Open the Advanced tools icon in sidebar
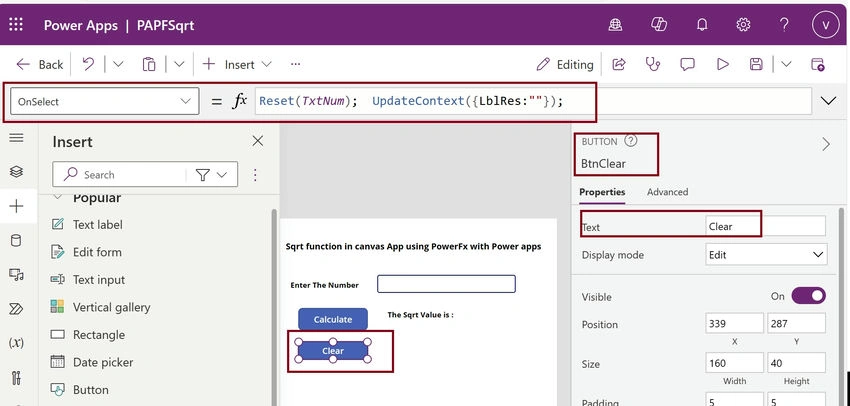 [16, 377]
